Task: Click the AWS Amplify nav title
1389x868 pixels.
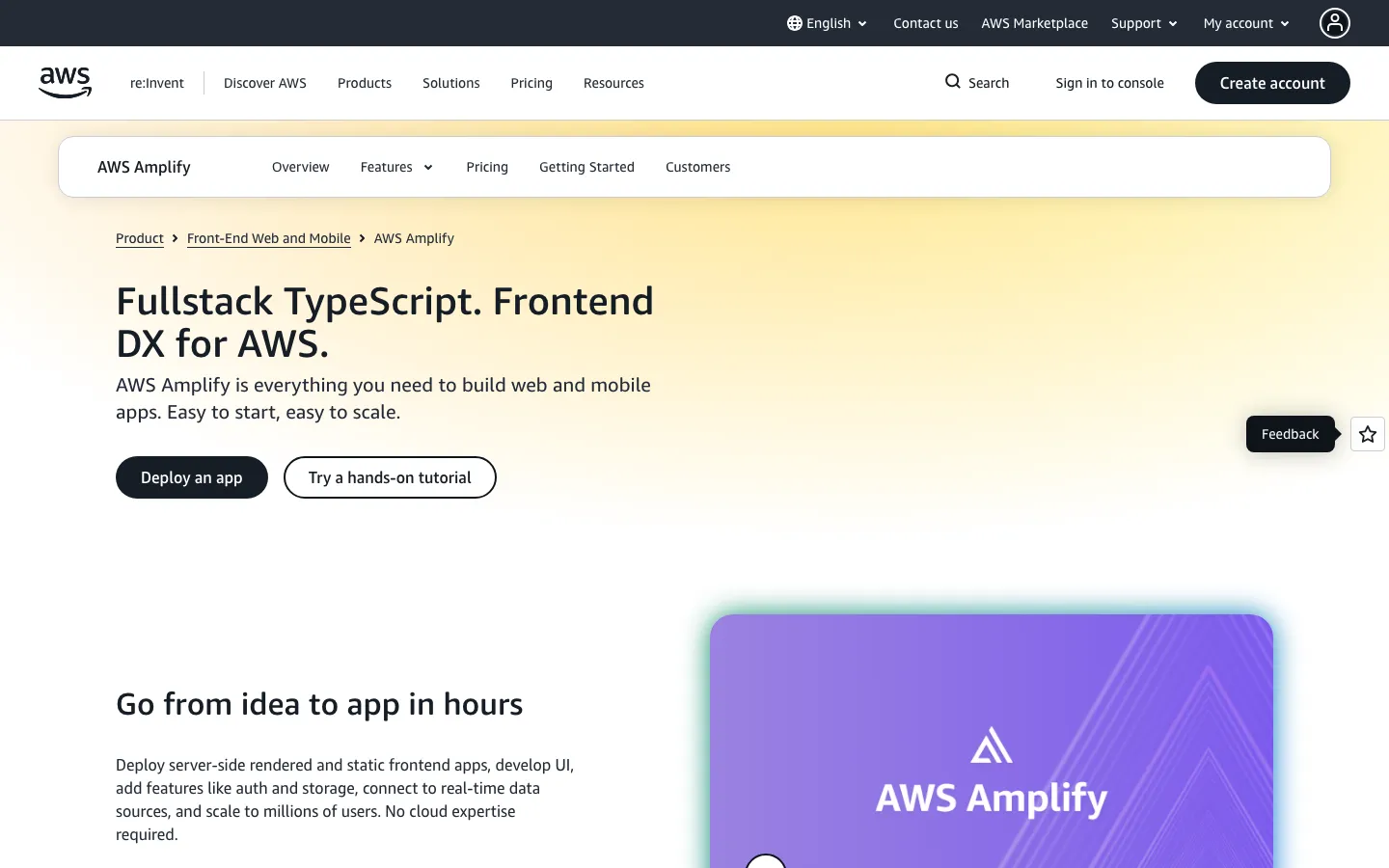Action: pos(144,167)
